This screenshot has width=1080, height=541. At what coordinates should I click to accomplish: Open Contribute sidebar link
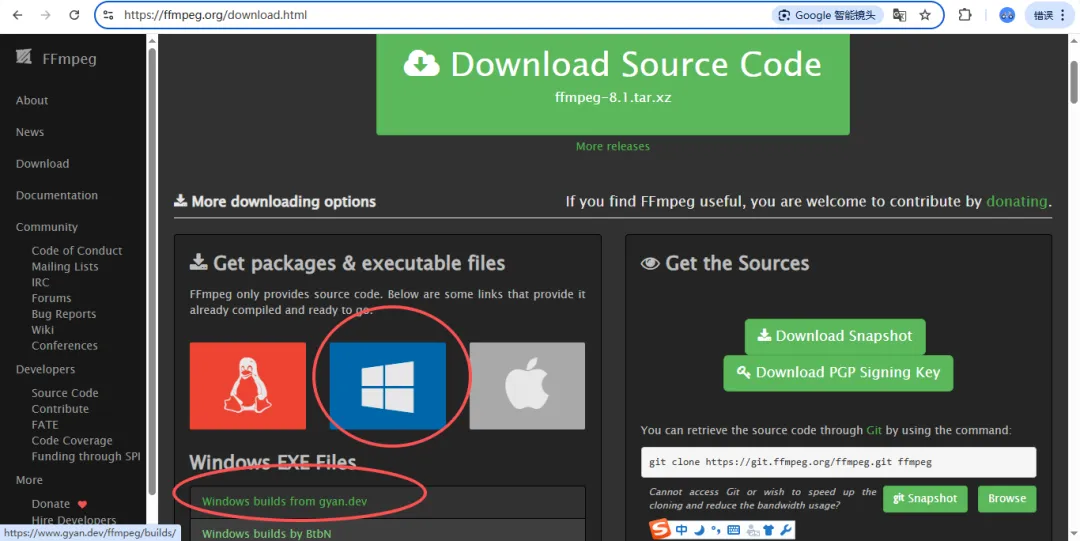click(x=60, y=409)
